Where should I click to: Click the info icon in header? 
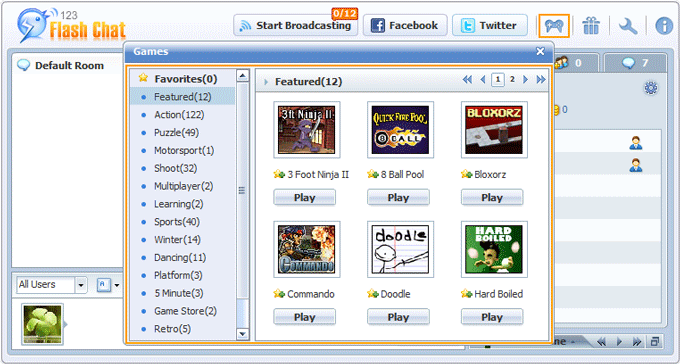coord(664,26)
